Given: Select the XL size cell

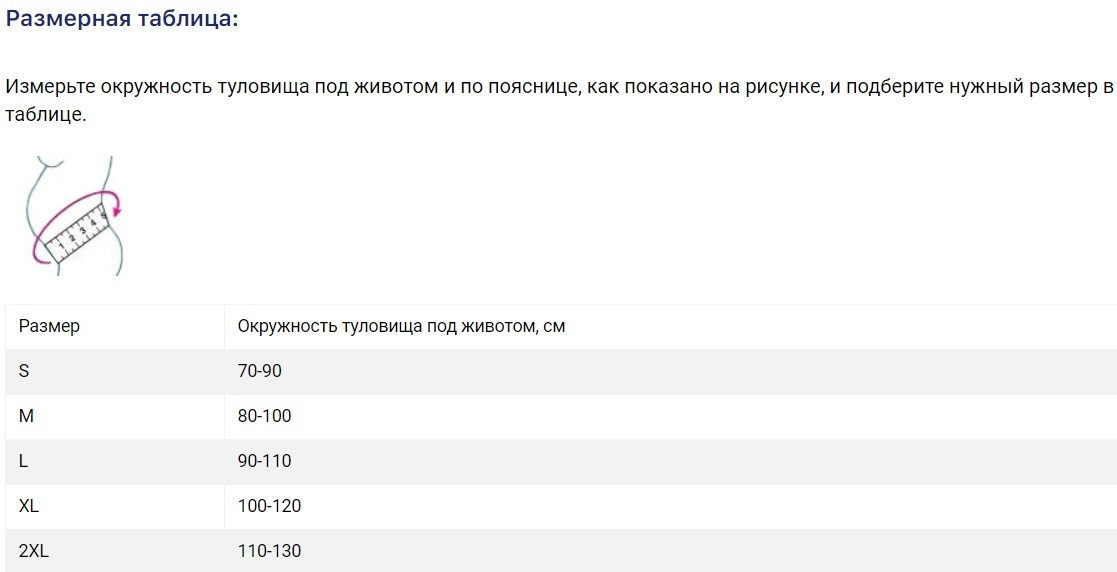Looking at the screenshot, I should 29,506.
